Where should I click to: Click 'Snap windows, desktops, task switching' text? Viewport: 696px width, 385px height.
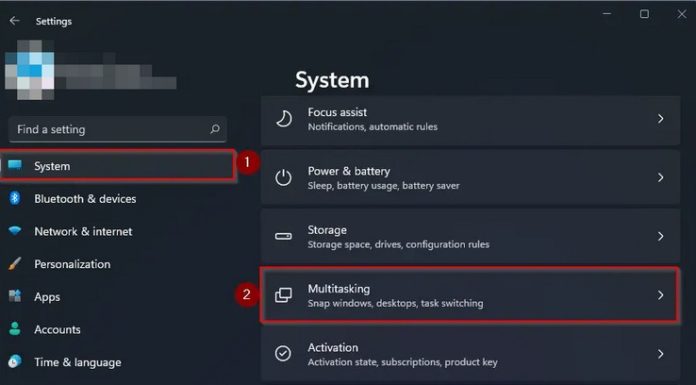(x=395, y=303)
